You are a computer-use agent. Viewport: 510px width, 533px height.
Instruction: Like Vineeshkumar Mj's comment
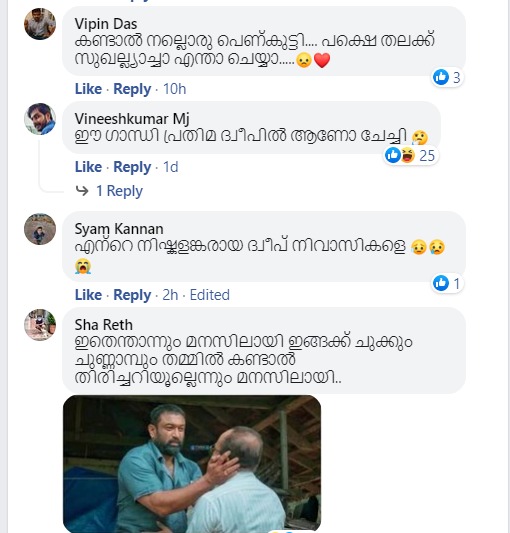tap(88, 167)
